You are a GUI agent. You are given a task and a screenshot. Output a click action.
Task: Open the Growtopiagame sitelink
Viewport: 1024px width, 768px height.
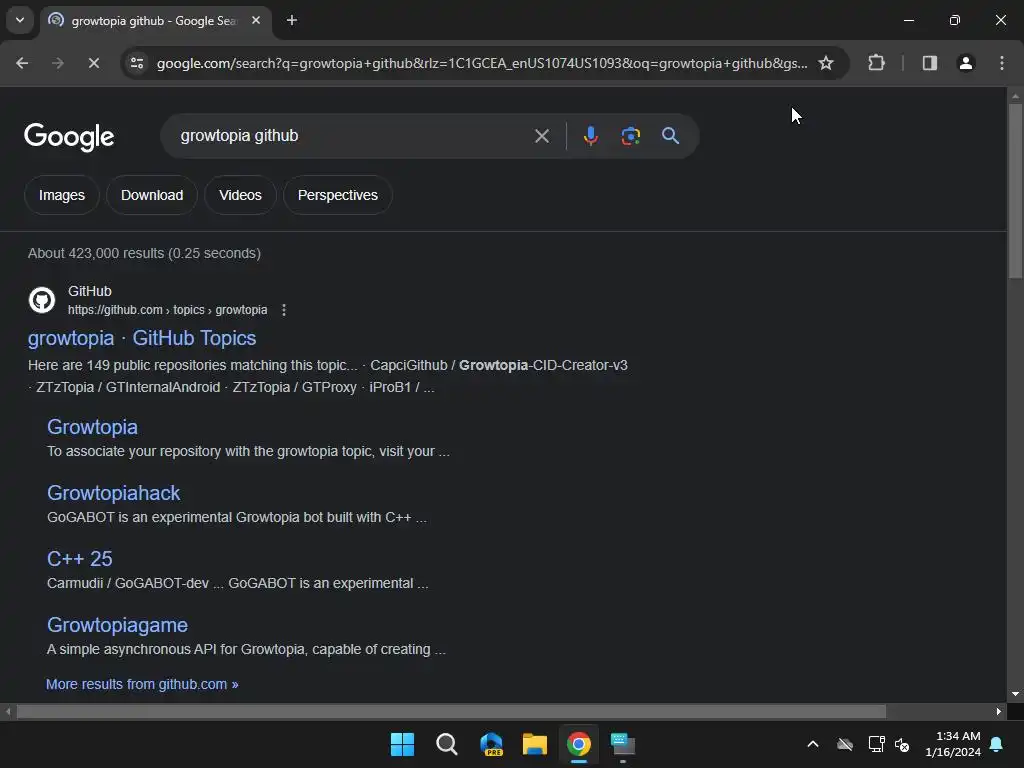[118, 625]
